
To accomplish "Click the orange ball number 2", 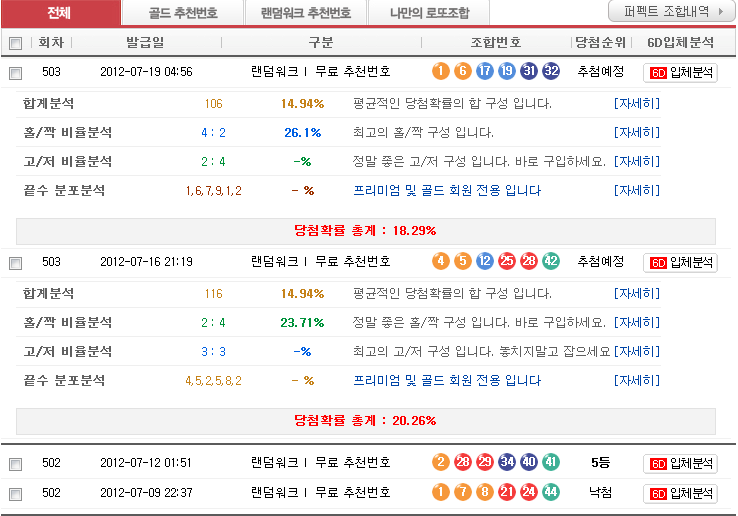I will (x=440, y=463).
